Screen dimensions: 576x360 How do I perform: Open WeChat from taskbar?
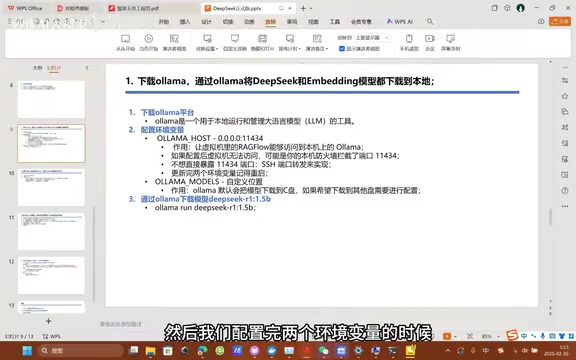(x=324, y=350)
